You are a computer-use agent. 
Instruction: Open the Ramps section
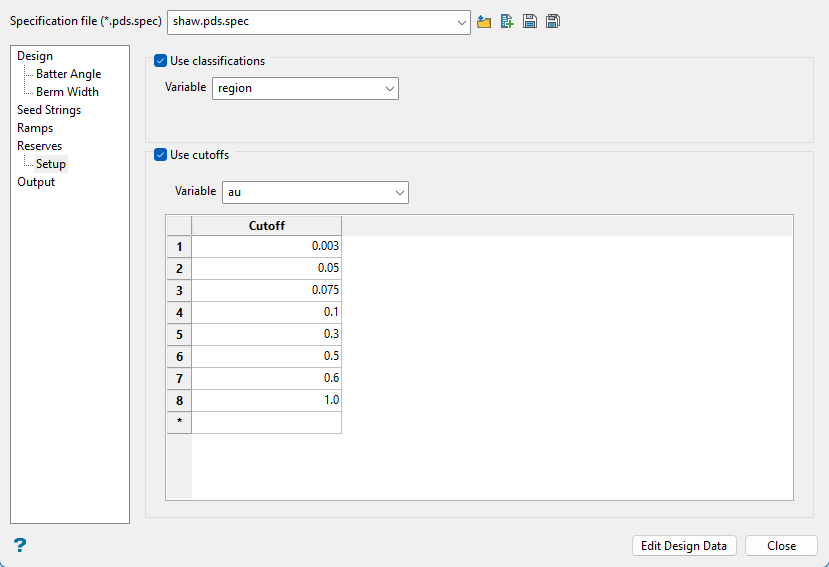(x=35, y=128)
